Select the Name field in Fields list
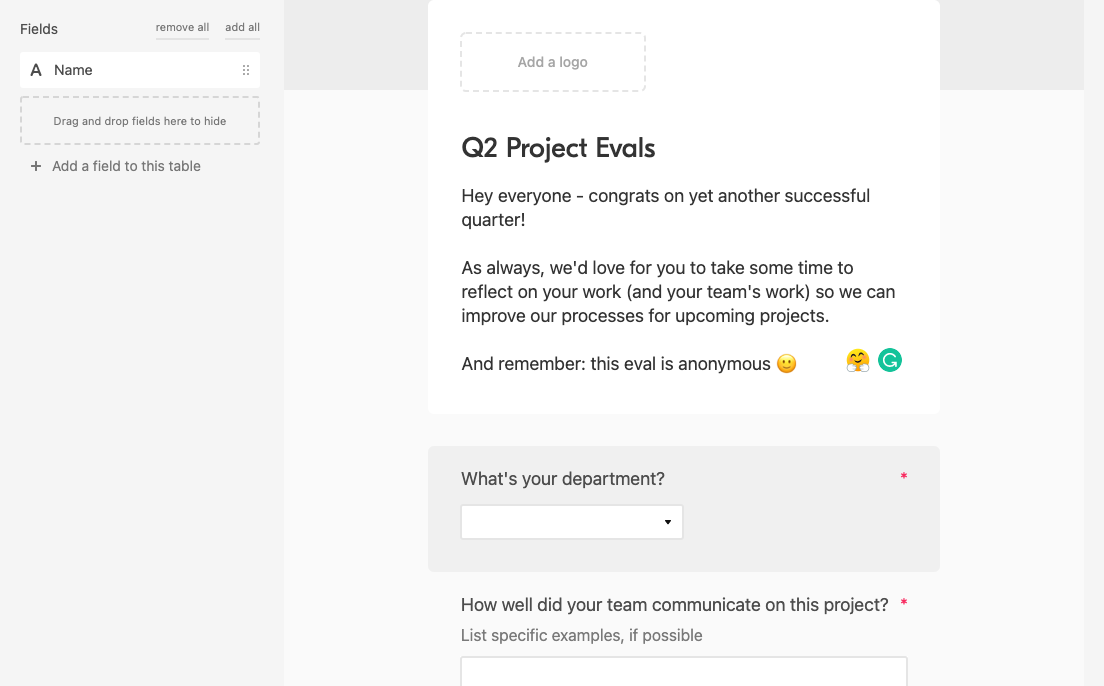 click(x=140, y=70)
